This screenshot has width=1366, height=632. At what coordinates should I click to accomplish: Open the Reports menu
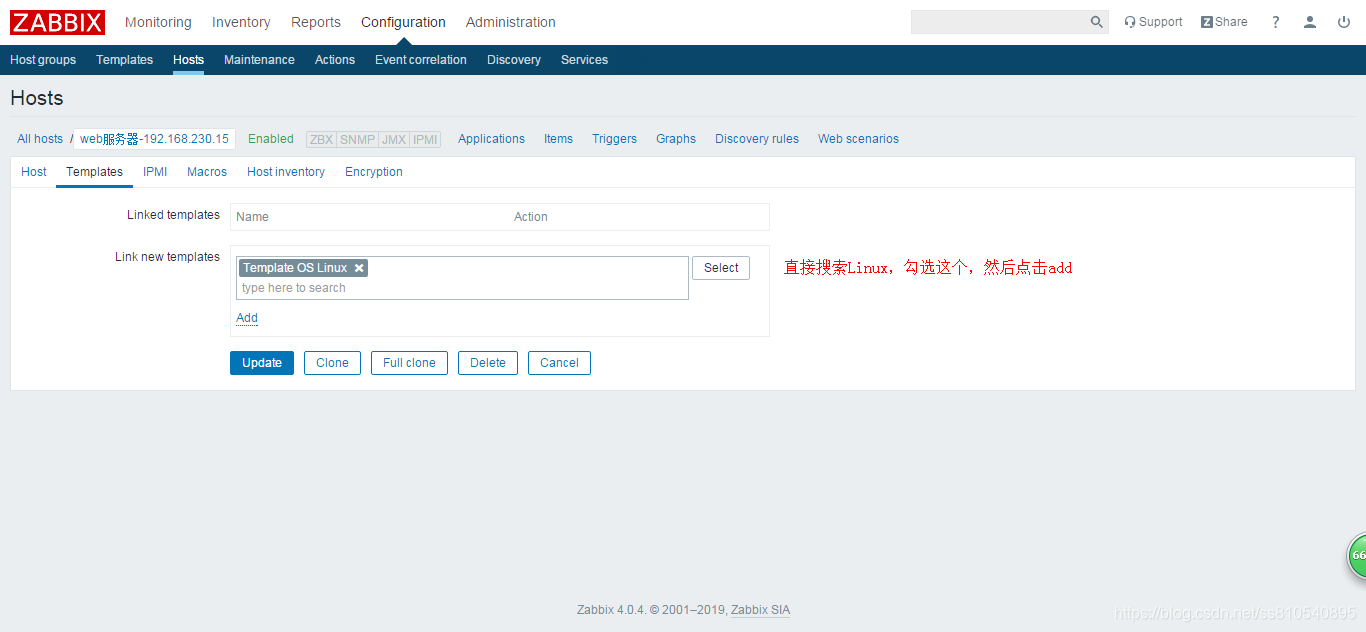click(316, 22)
